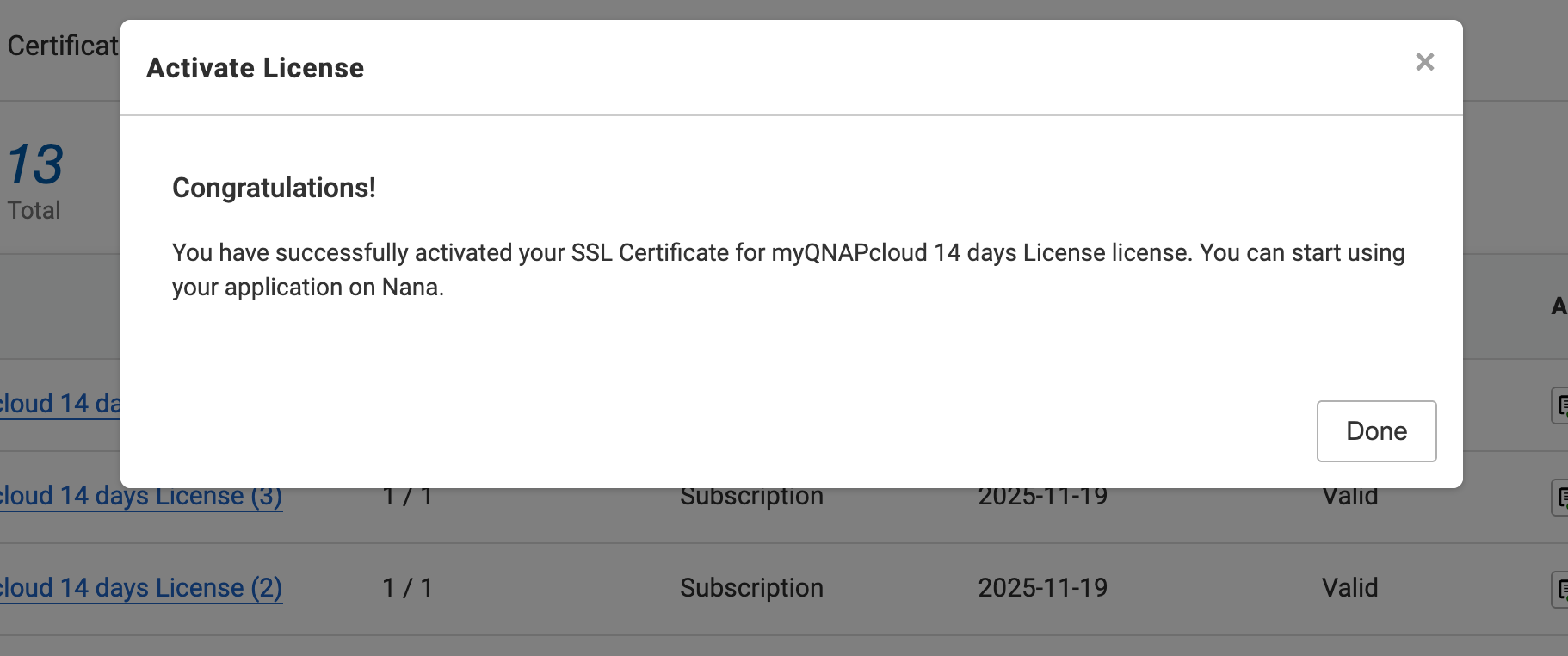This screenshot has height=656, width=1568.
Task: Open the 14 days License (2) link
Action: 140,588
